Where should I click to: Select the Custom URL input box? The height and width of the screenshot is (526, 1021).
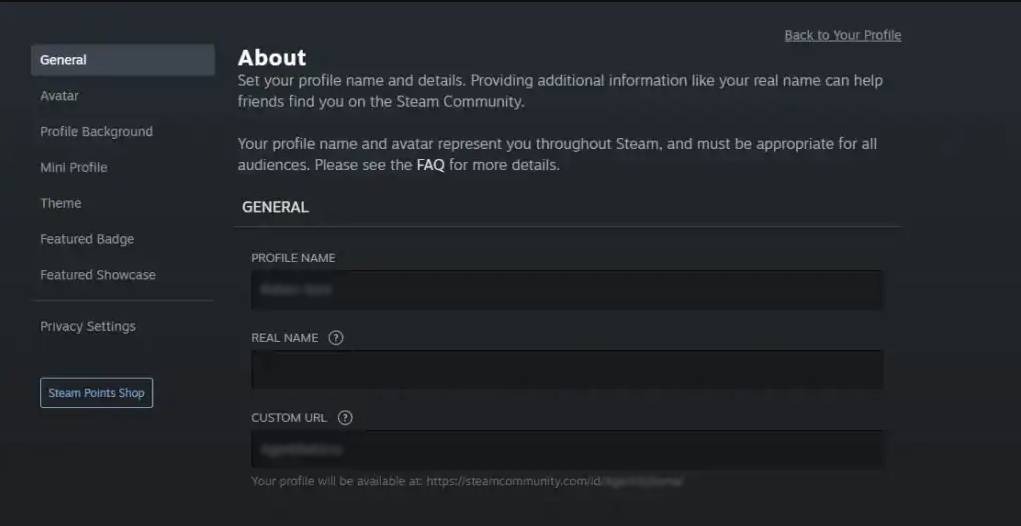566,450
